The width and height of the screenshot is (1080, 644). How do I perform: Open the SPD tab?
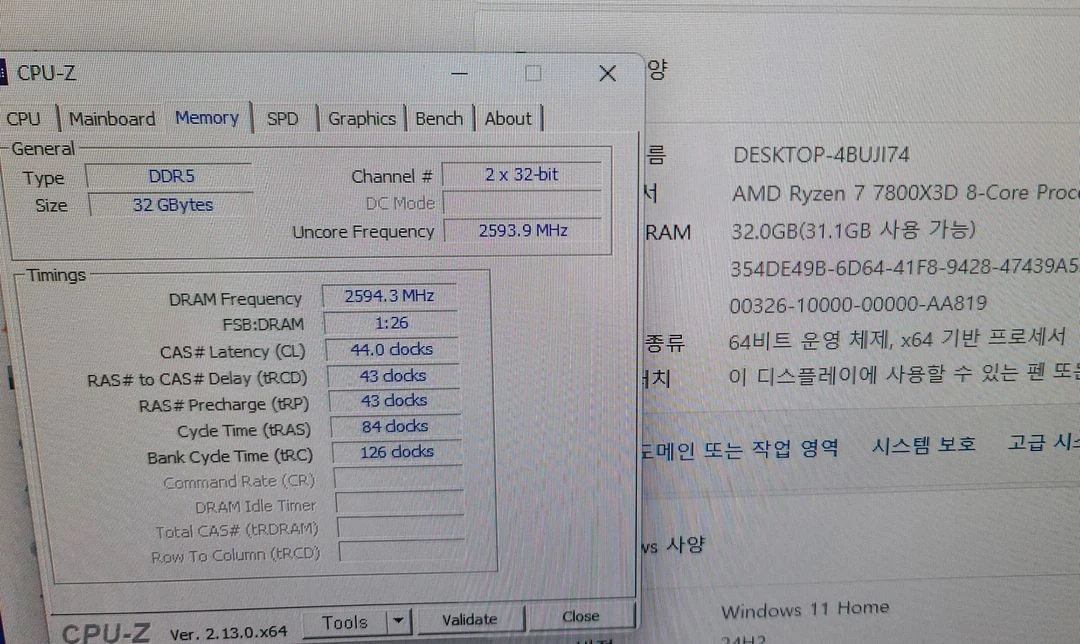[x=282, y=119]
